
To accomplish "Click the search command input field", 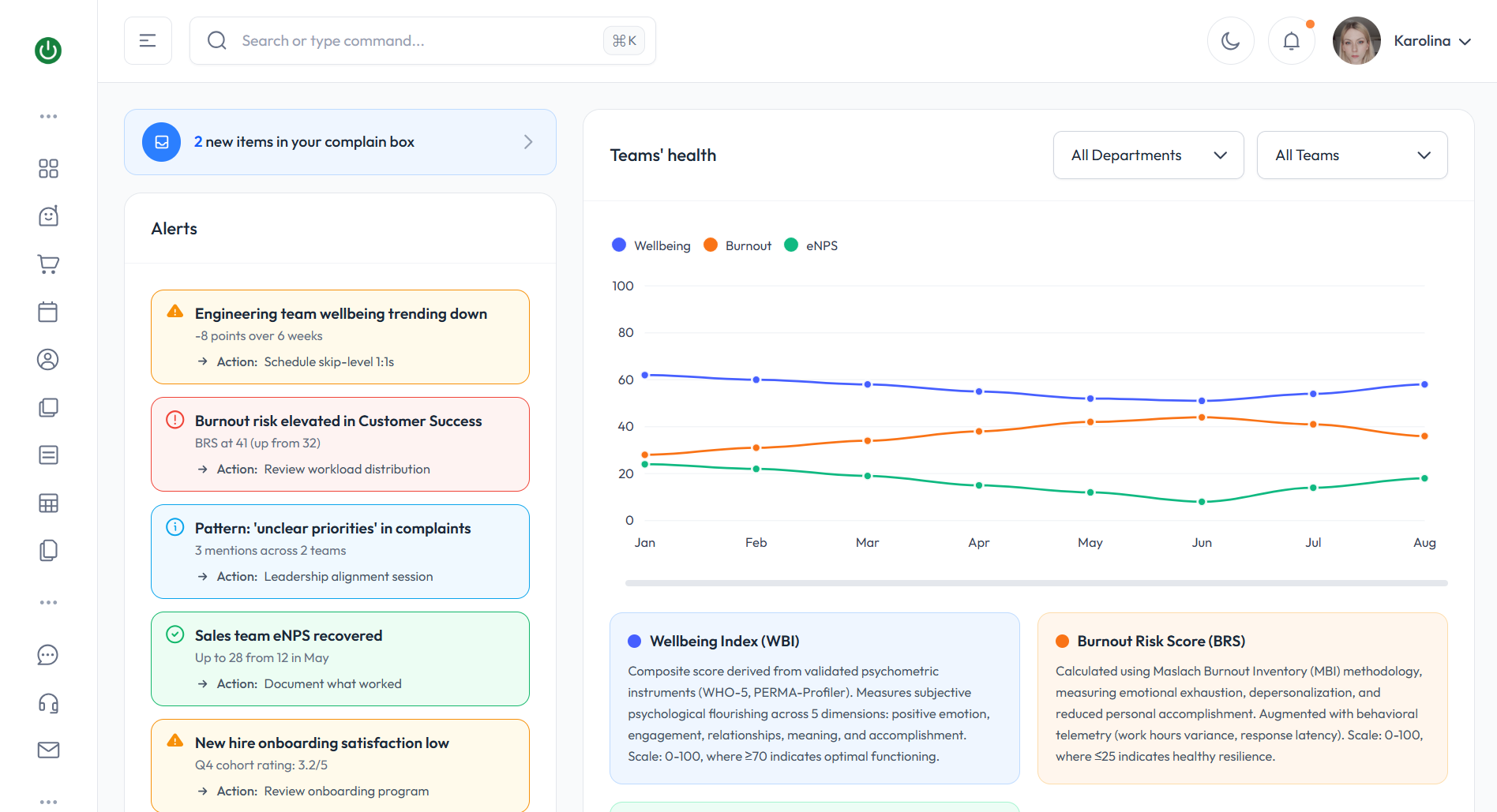I will point(395,40).
